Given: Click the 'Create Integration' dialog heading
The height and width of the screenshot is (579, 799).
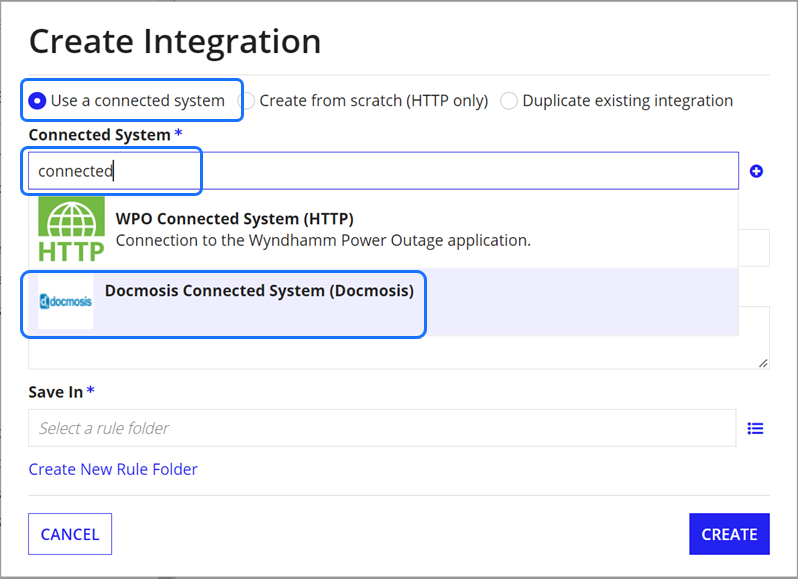Looking at the screenshot, I should click(x=175, y=41).
